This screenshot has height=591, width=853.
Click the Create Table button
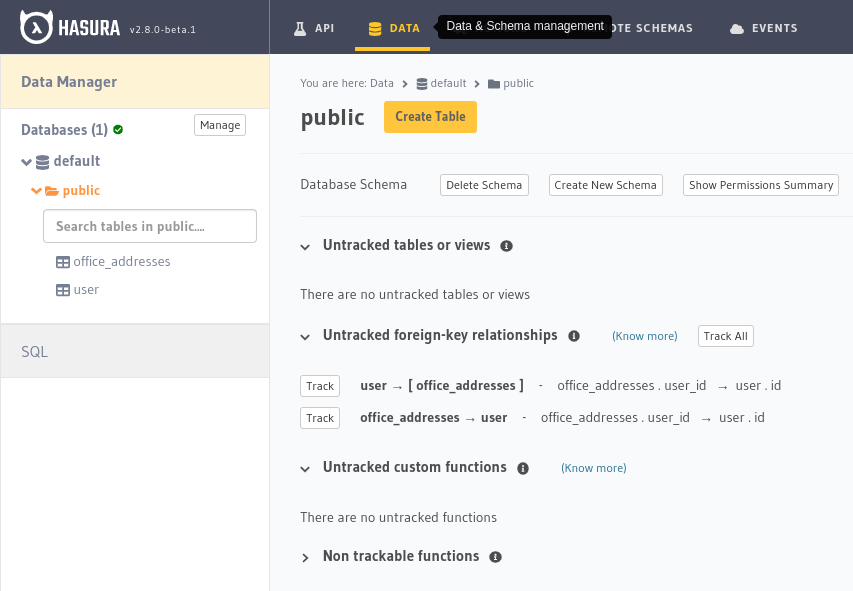pos(430,117)
